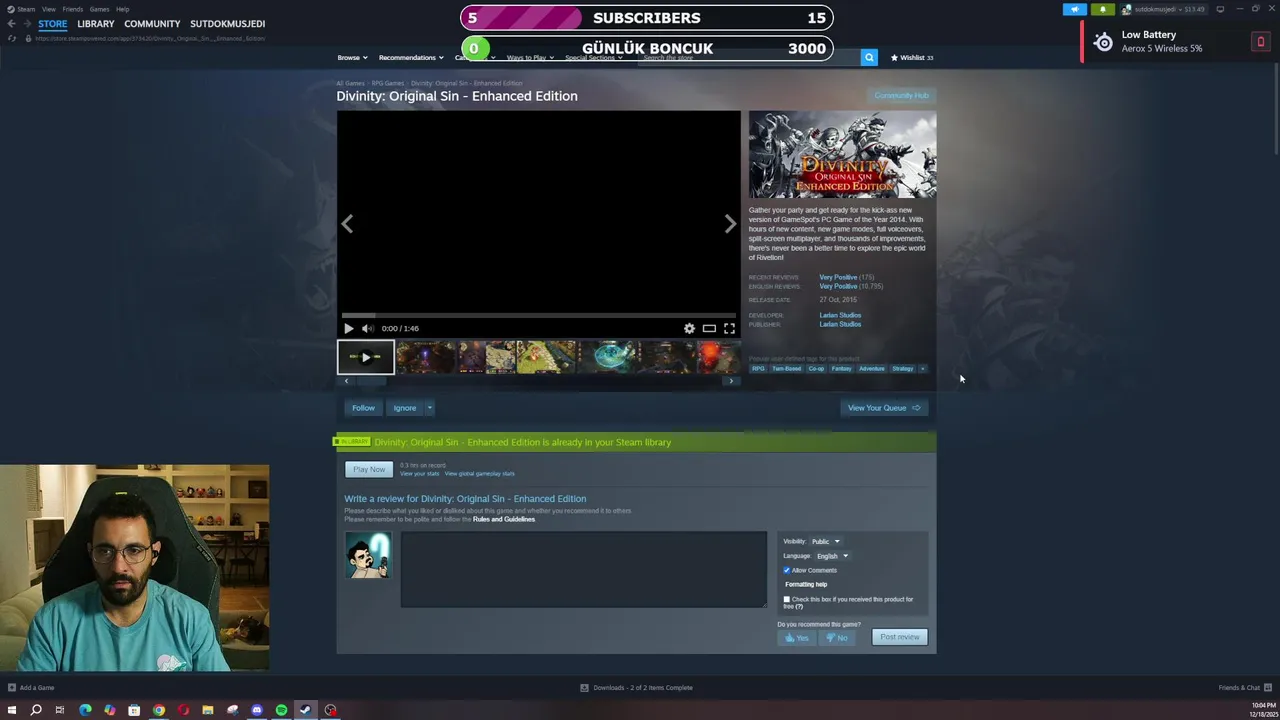
Task: Open Windows taskbar search
Action: coord(36,710)
